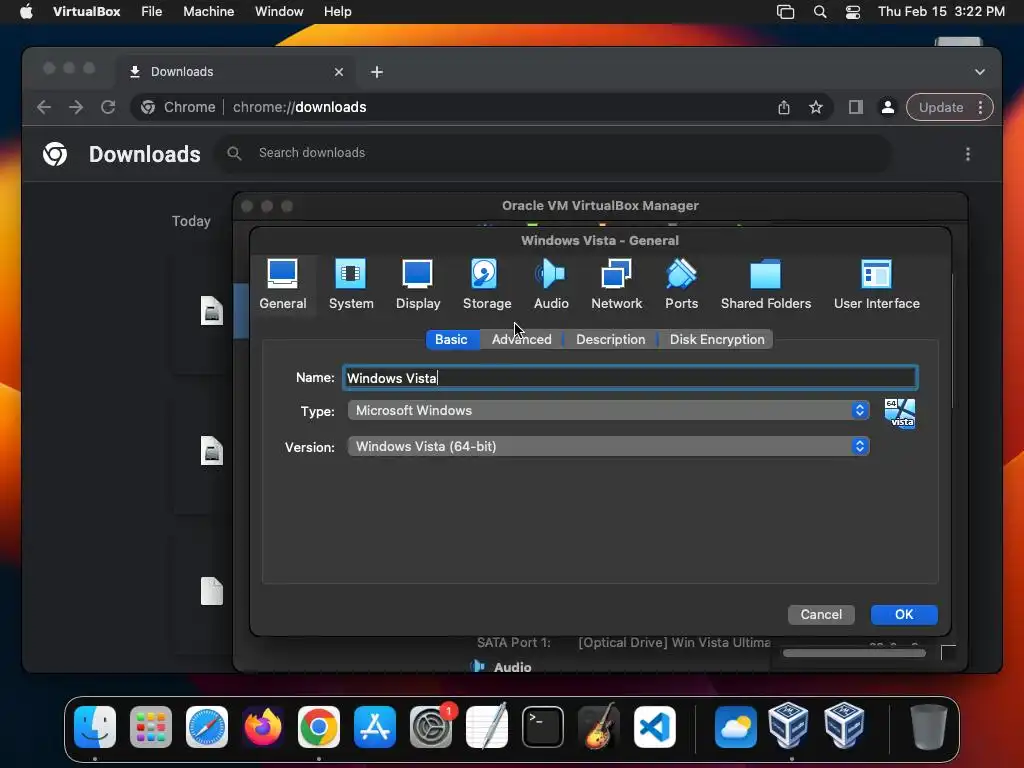This screenshot has height=768, width=1024.
Task: Open Launchpad from the Dock
Action: pyautogui.click(x=151, y=727)
